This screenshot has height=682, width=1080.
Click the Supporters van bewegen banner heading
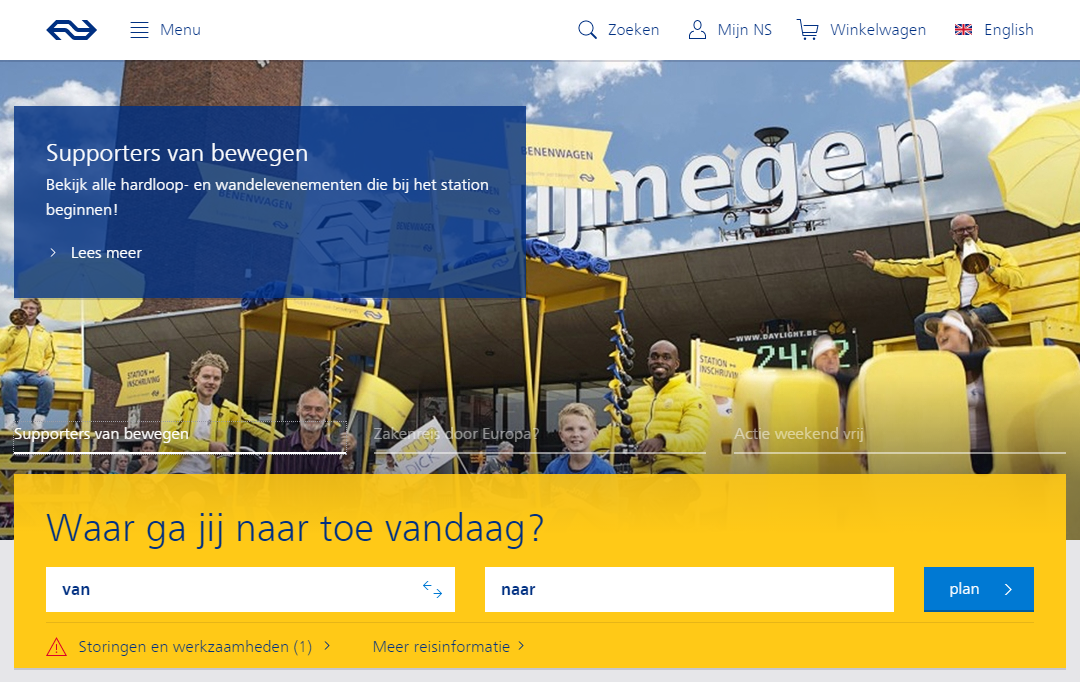click(177, 153)
